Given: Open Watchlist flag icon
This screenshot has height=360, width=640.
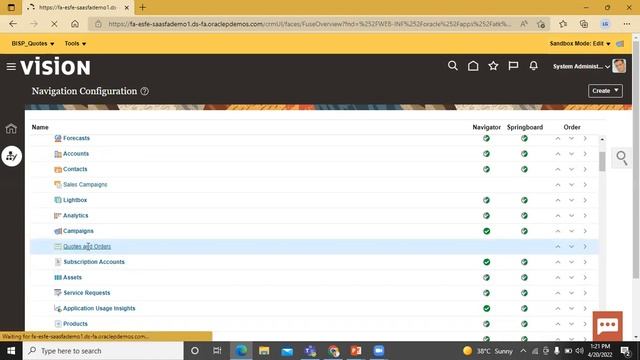Looking at the screenshot, I should coord(513,66).
